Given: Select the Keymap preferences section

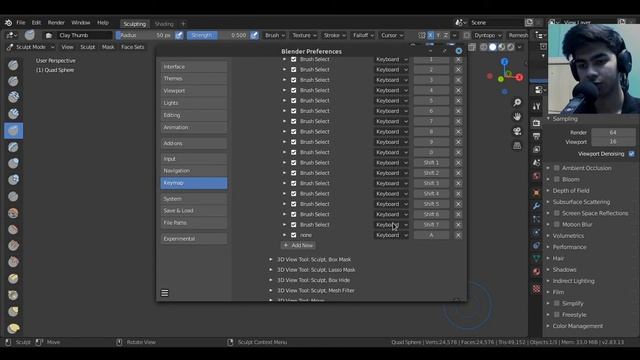Looking at the screenshot, I should 194,183.
